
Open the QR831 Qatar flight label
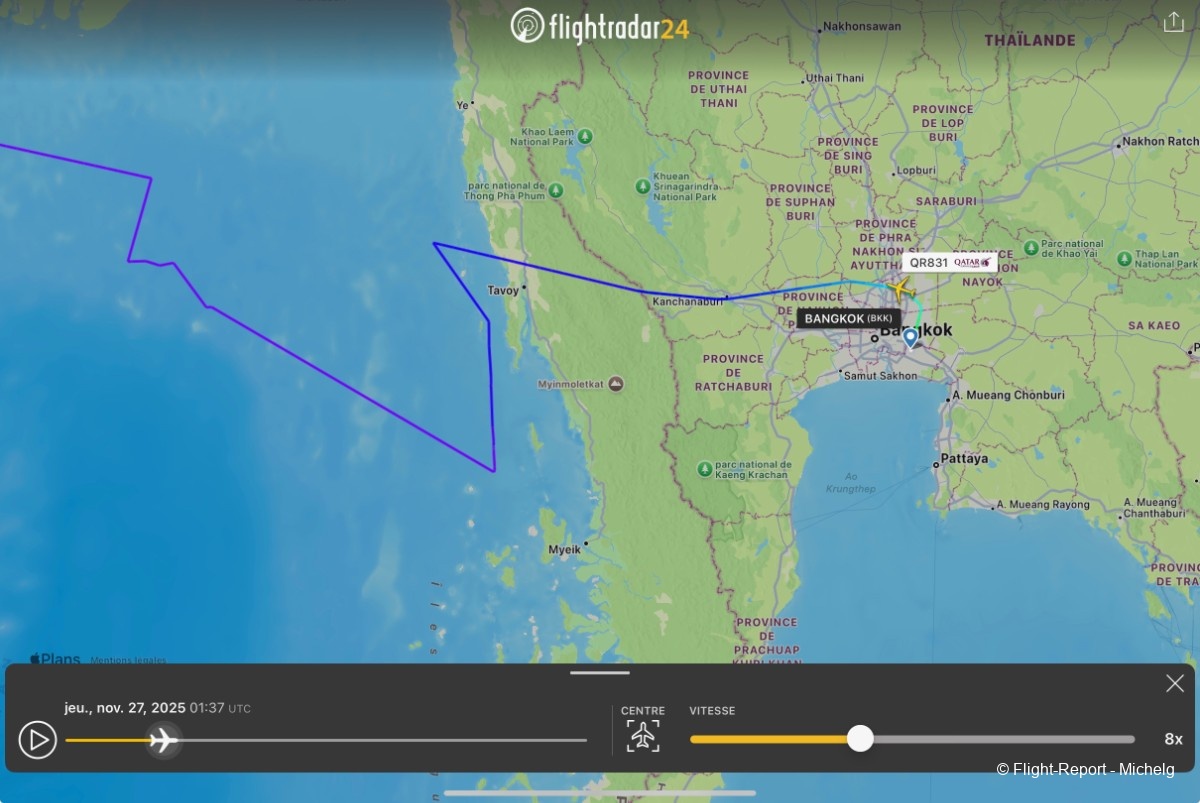(x=950, y=263)
